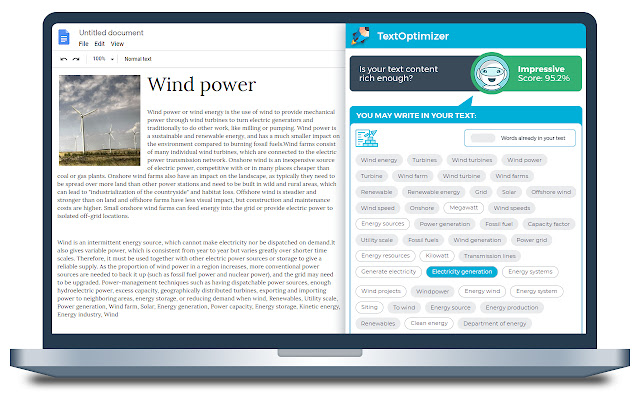
Task: Toggle the Megawatt keyword tag
Action: point(463,208)
